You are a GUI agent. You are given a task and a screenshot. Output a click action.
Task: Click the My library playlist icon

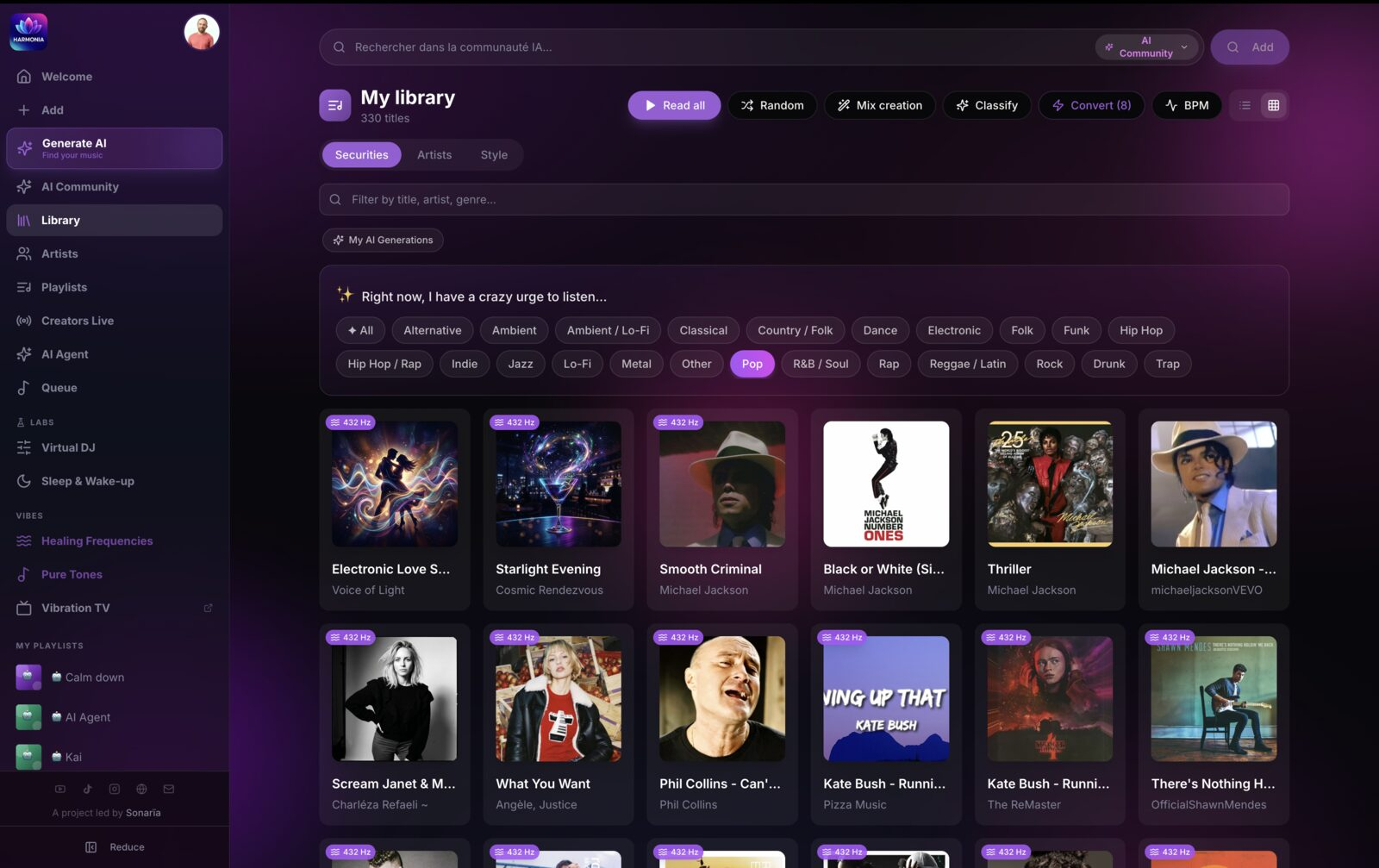335,106
